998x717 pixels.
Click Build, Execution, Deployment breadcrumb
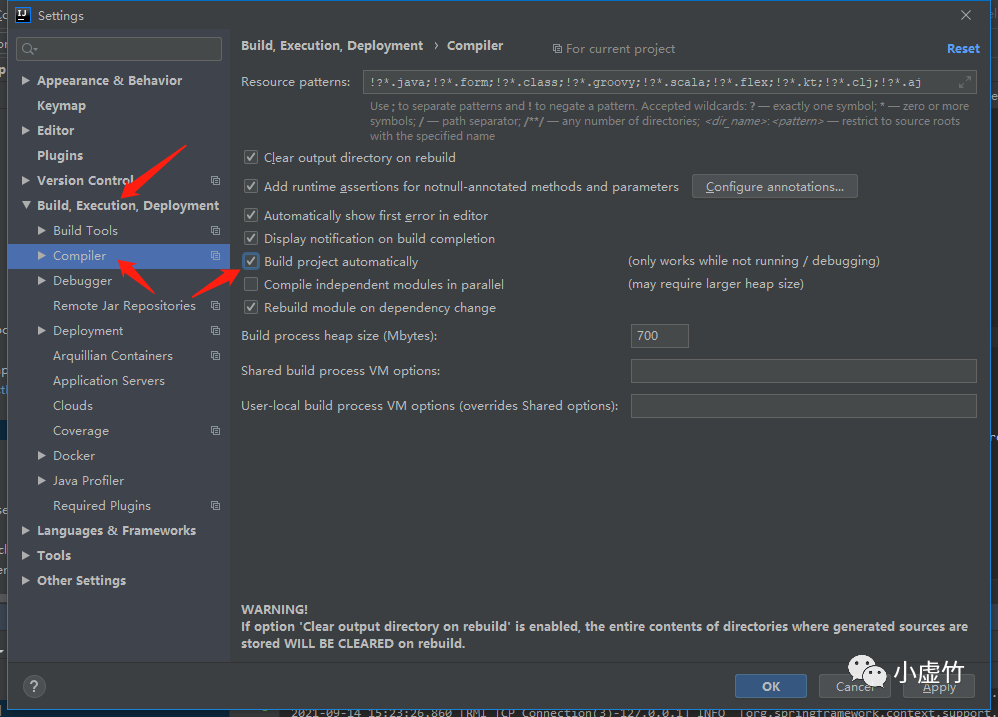332,46
